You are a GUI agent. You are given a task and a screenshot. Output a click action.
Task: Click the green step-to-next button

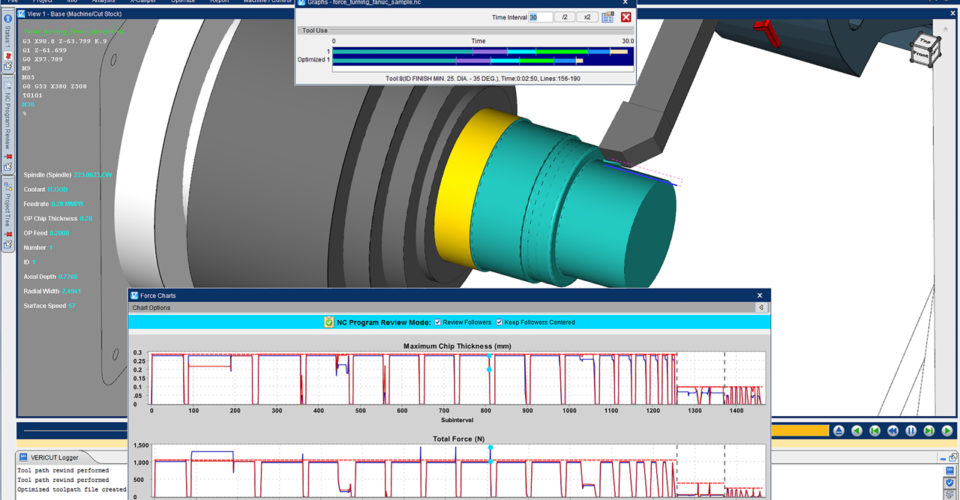coord(929,431)
